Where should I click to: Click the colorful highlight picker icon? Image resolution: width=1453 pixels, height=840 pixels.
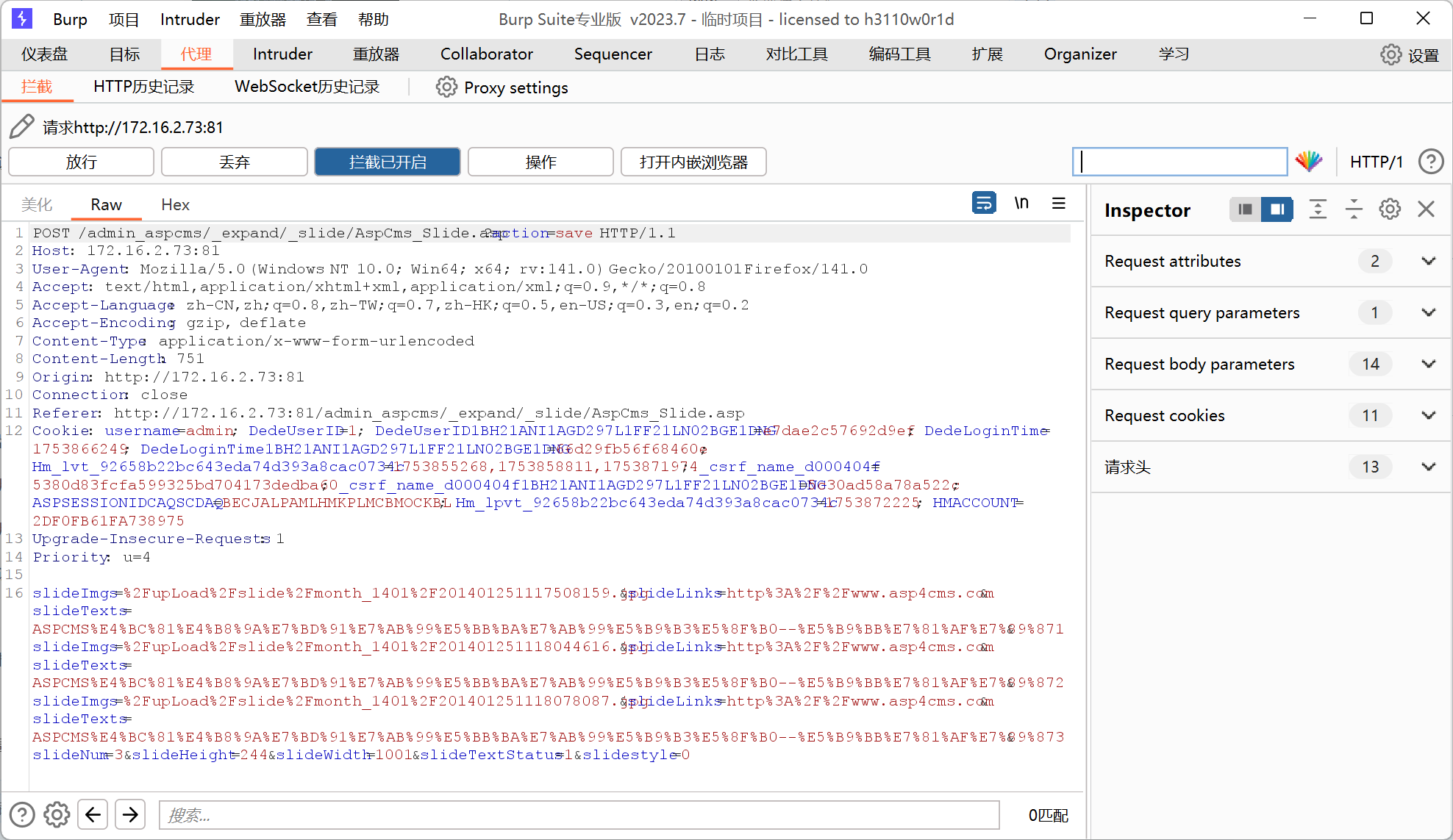1309,161
